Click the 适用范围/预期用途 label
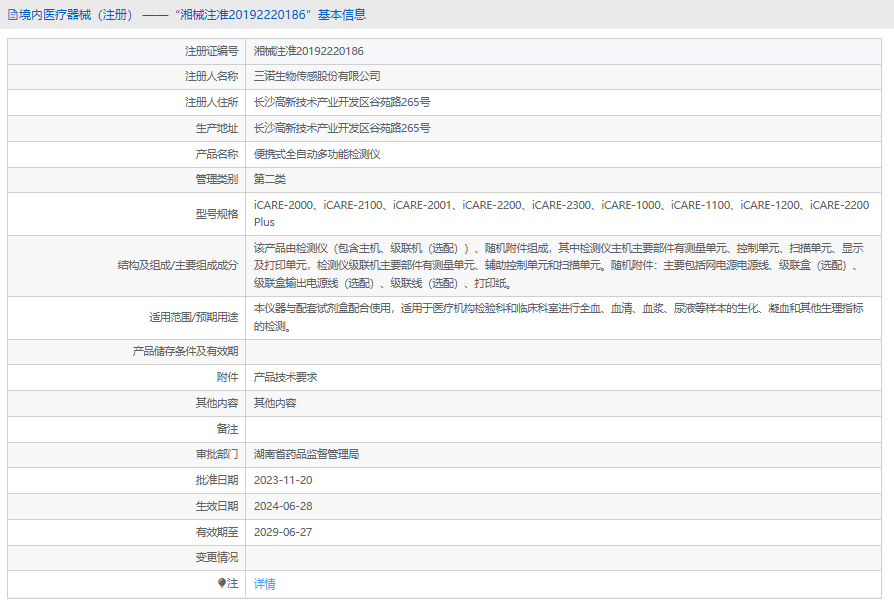The image size is (894, 605). [194, 317]
